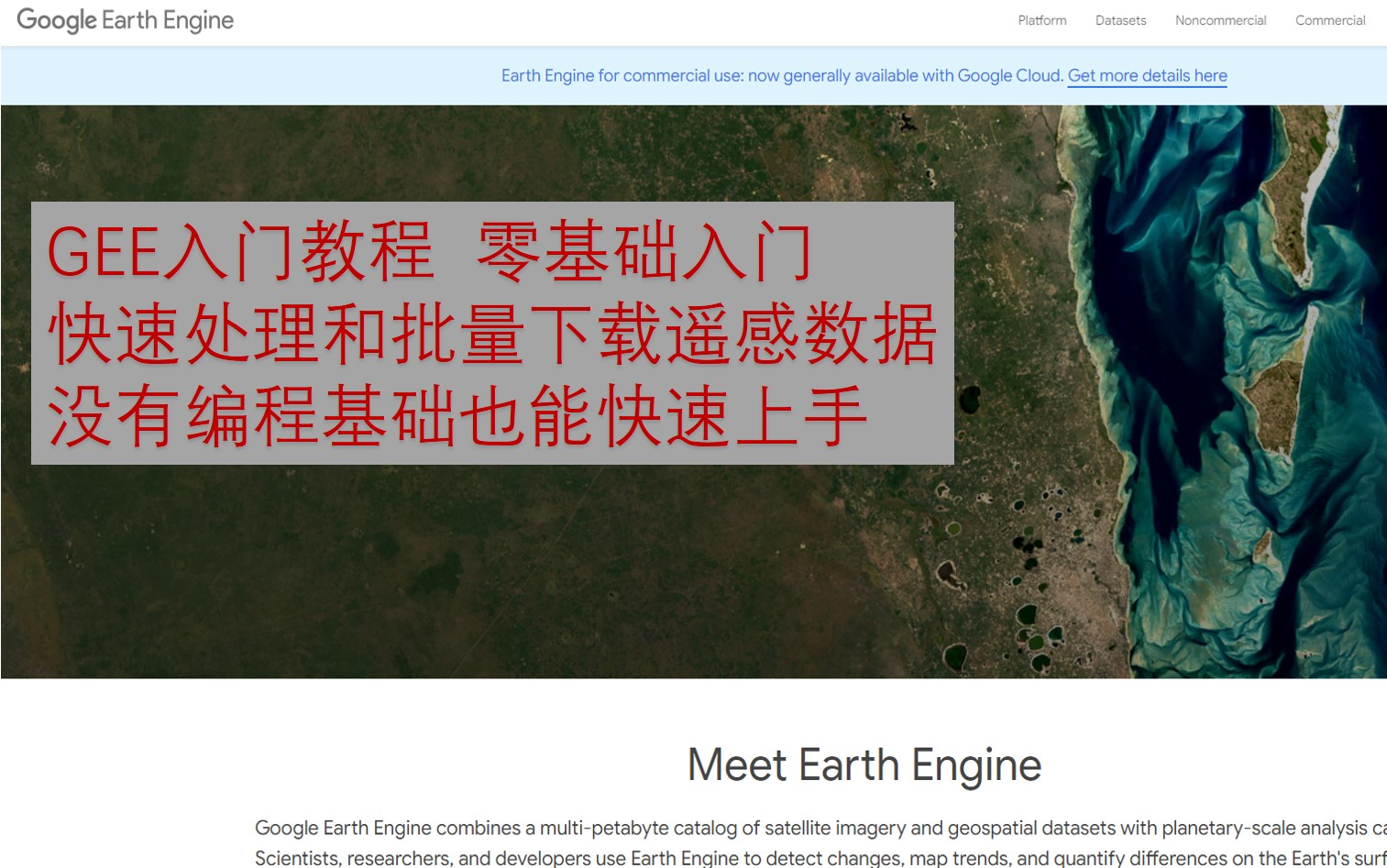Click the banner text about commercial use
The image size is (1387, 868).
click(x=782, y=76)
